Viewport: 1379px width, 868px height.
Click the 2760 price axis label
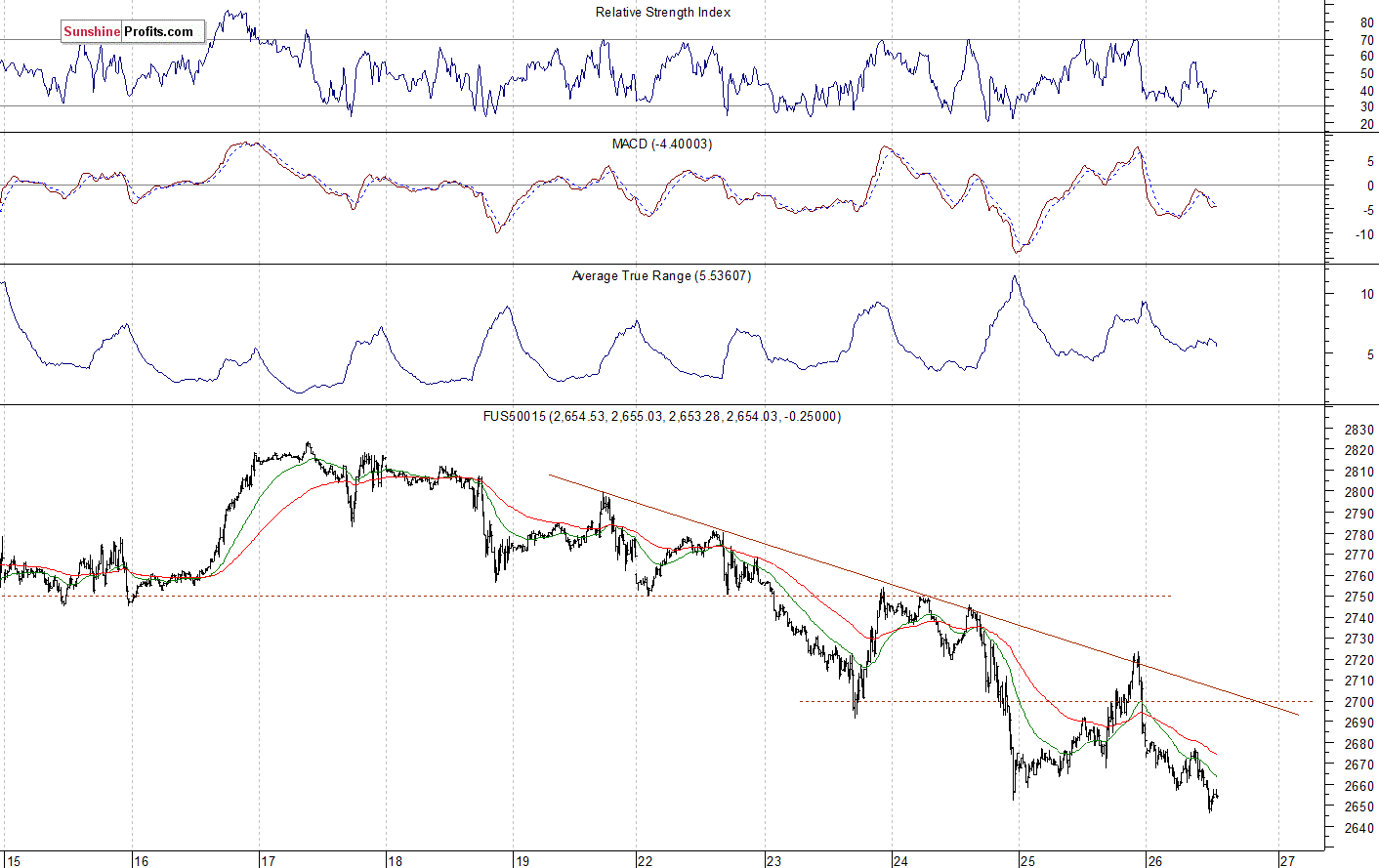tap(1359, 577)
